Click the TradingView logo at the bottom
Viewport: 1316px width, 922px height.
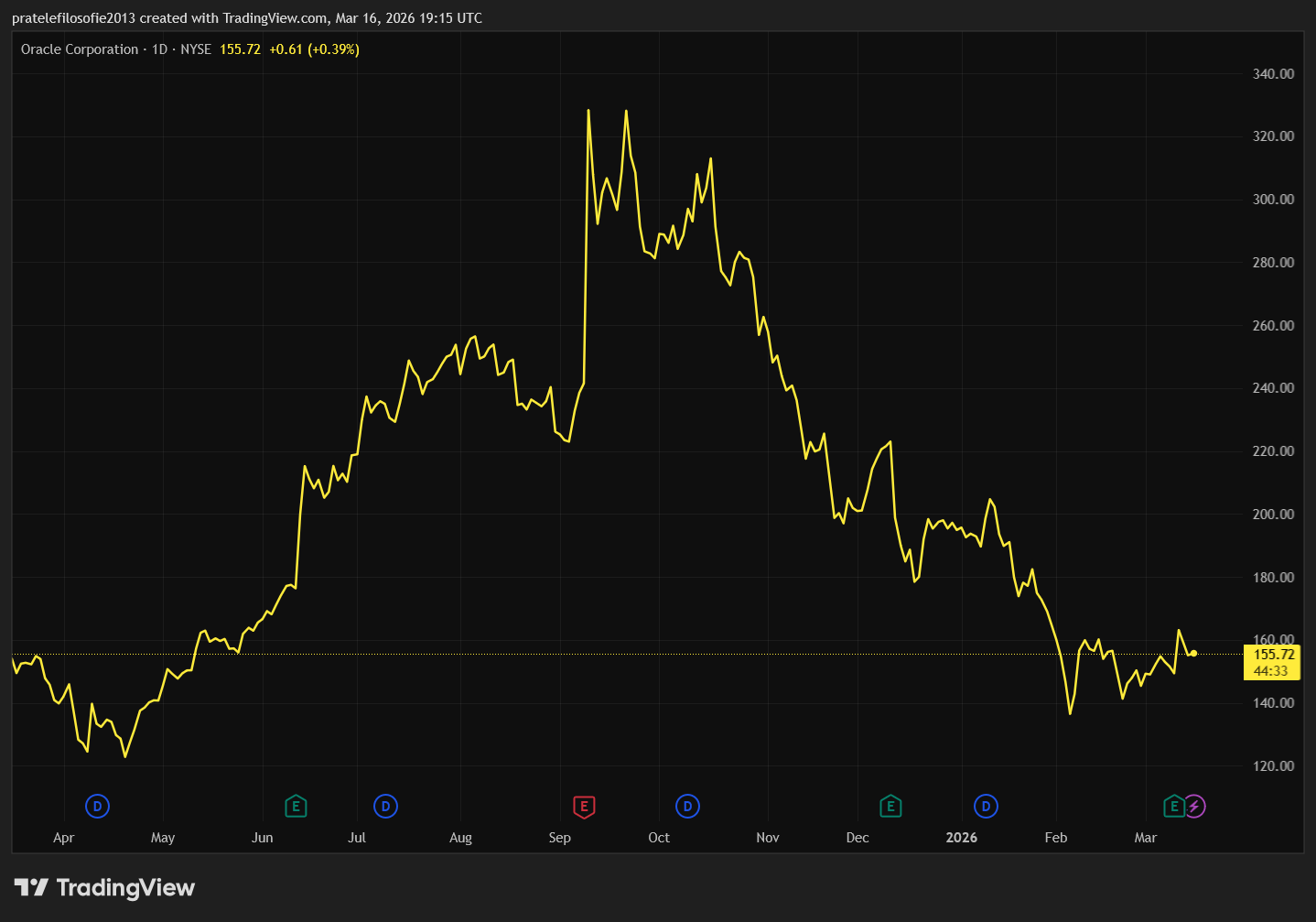click(105, 887)
